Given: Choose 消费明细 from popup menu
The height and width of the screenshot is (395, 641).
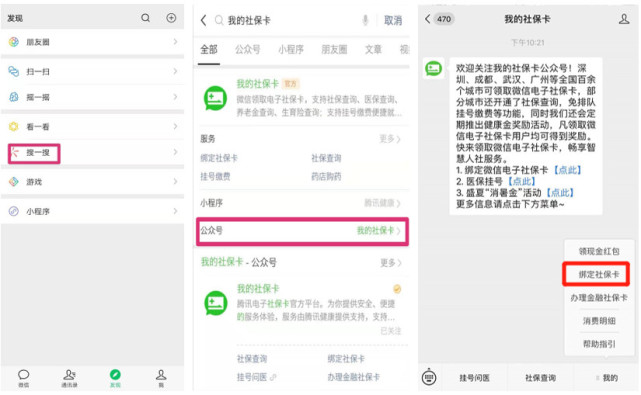Looking at the screenshot, I should pos(599,321).
